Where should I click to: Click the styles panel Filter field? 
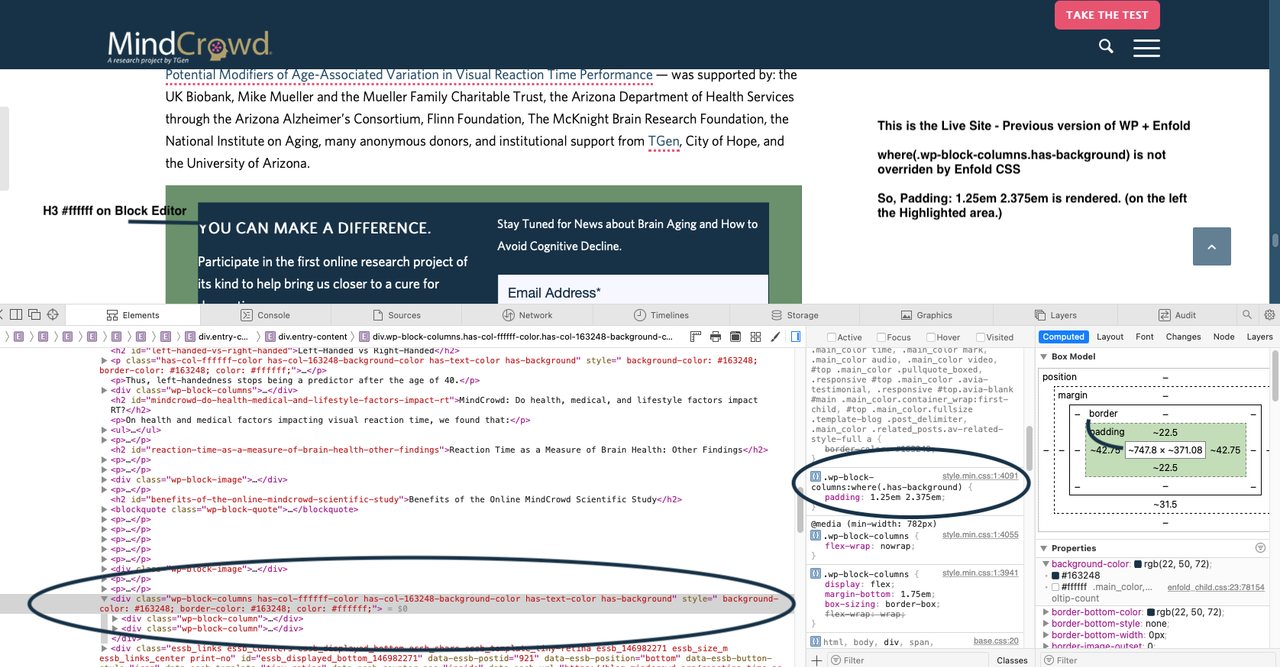(908, 660)
